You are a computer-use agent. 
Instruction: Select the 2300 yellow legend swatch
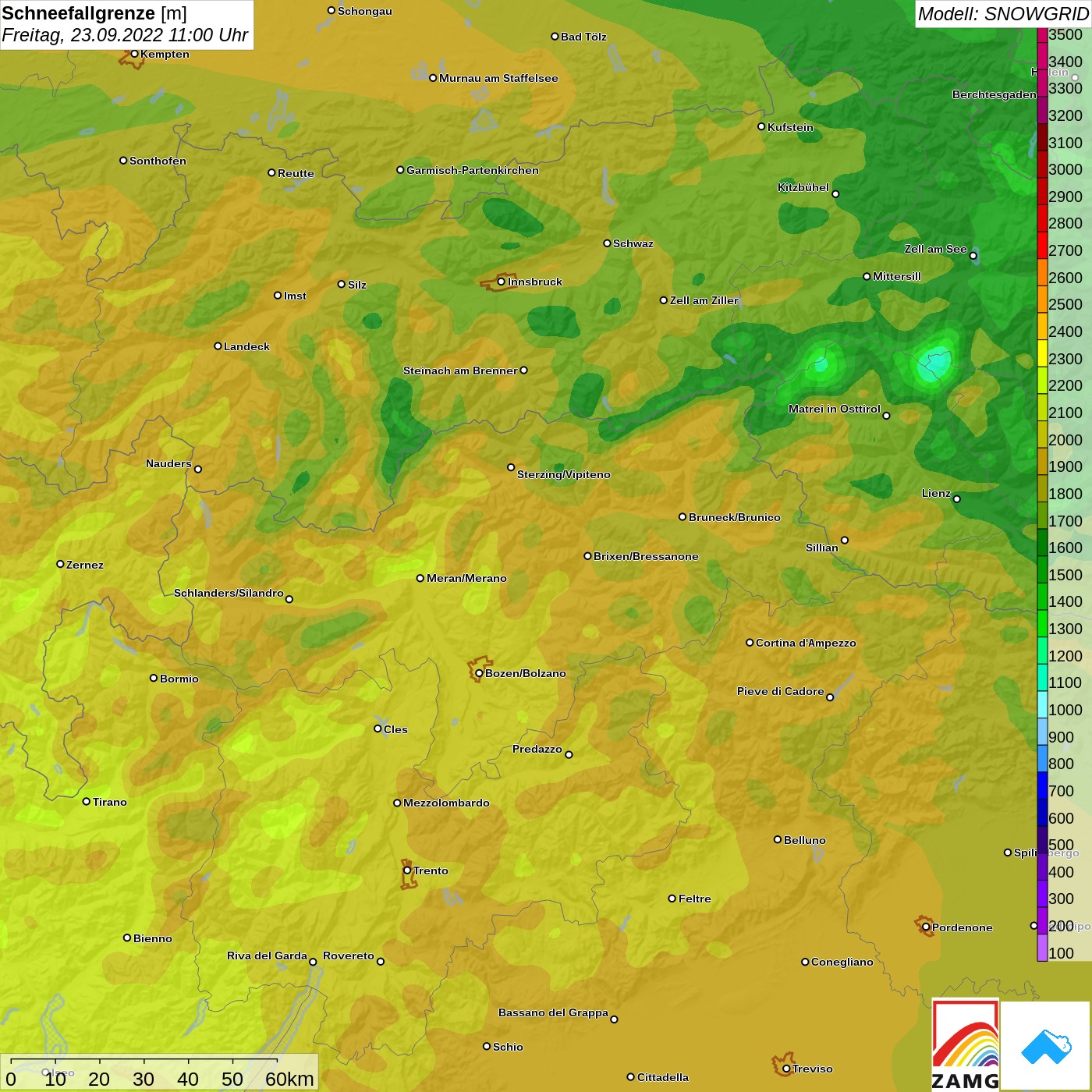[x=1042, y=353]
